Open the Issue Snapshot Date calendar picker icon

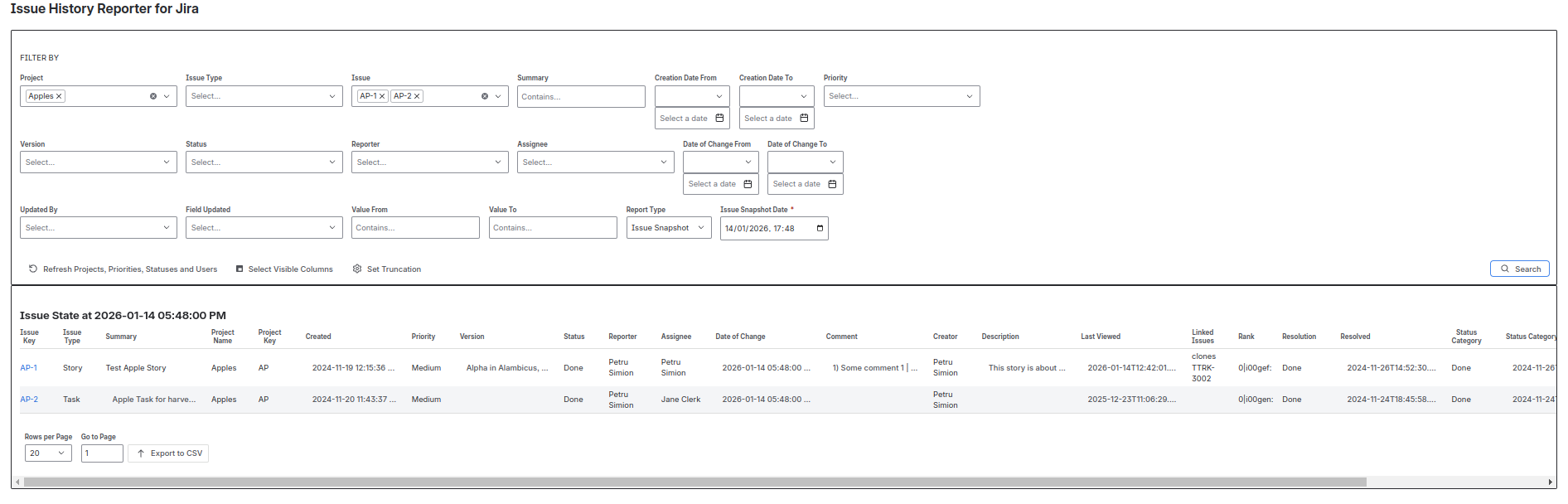click(820, 229)
